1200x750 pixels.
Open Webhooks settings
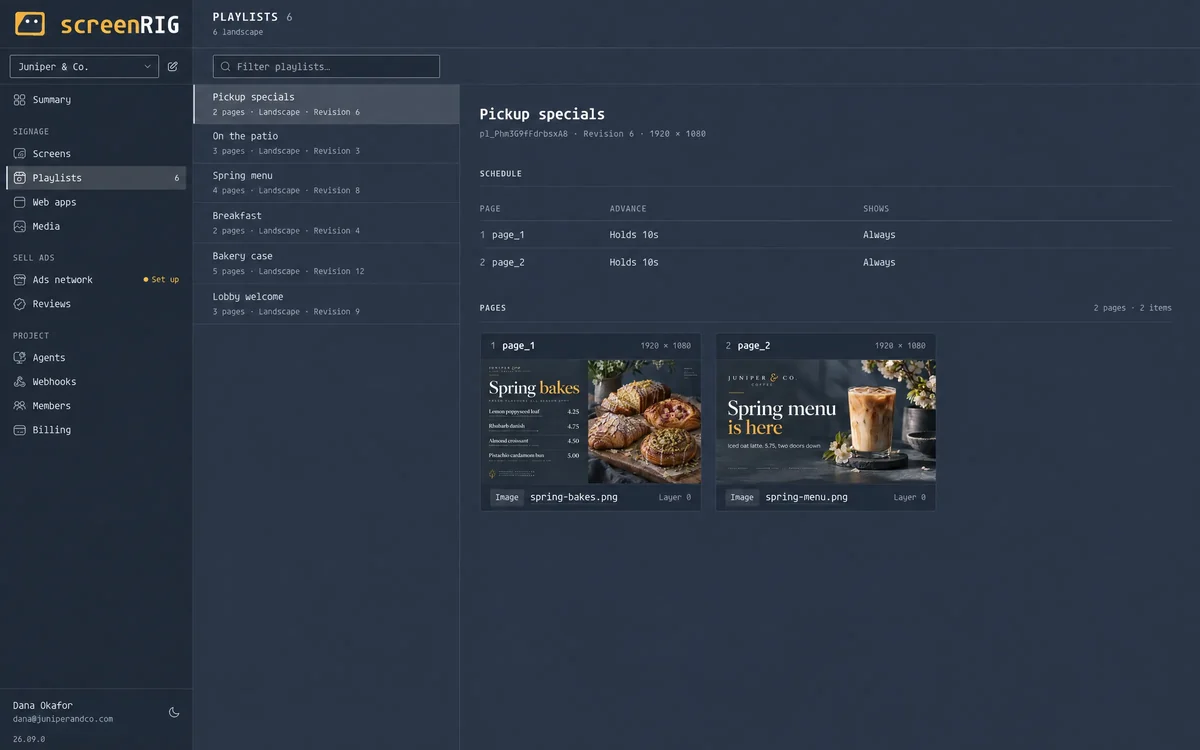pos(96,382)
